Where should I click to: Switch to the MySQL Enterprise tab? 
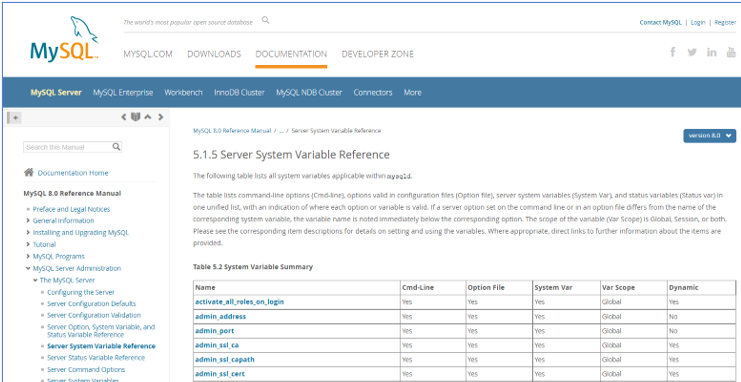123,93
